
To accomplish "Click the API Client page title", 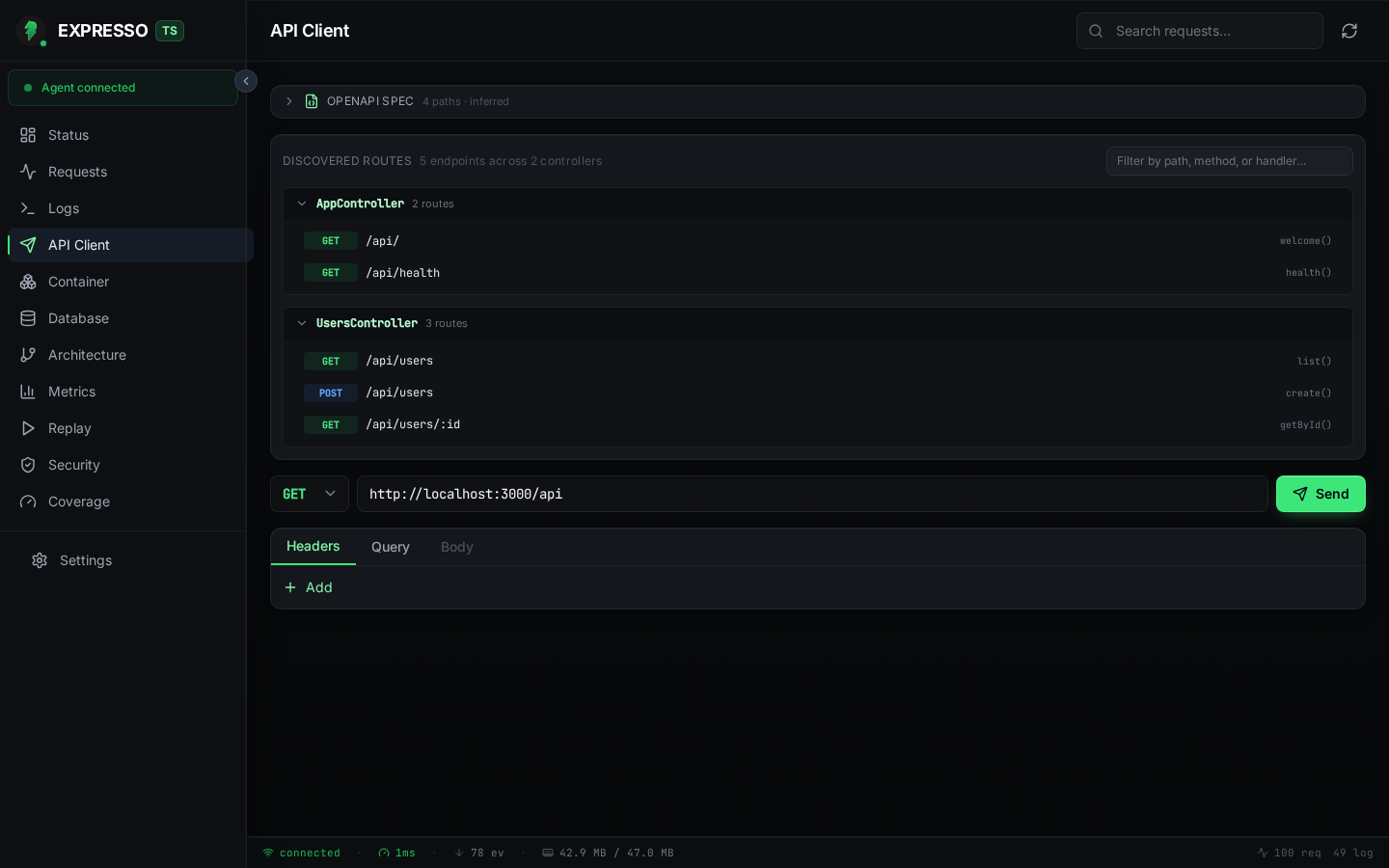I will tap(310, 31).
